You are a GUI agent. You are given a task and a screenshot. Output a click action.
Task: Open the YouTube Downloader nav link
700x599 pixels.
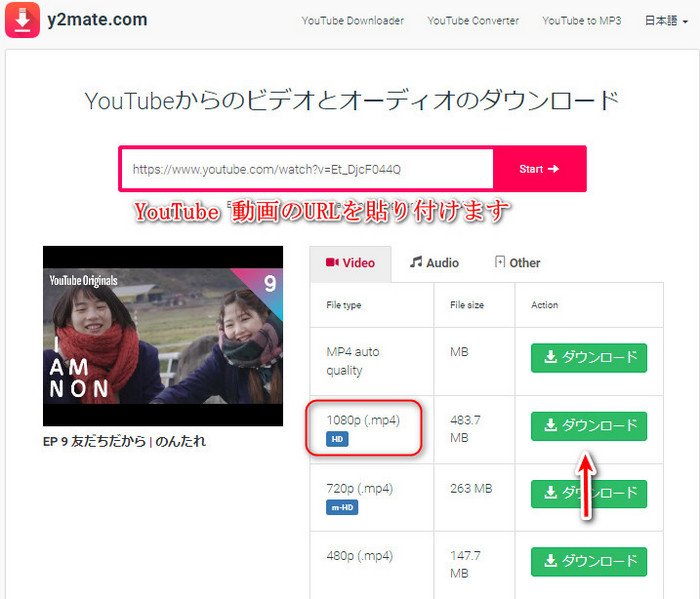click(352, 21)
